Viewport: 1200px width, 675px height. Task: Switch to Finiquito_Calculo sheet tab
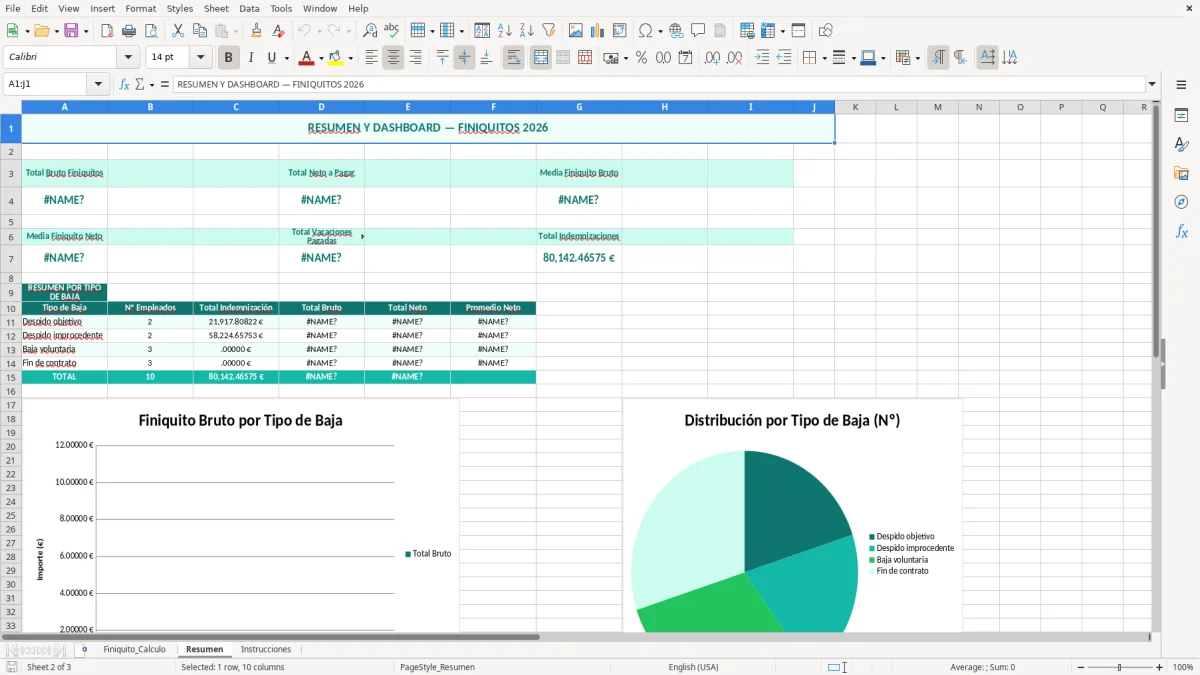[x=134, y=649]
